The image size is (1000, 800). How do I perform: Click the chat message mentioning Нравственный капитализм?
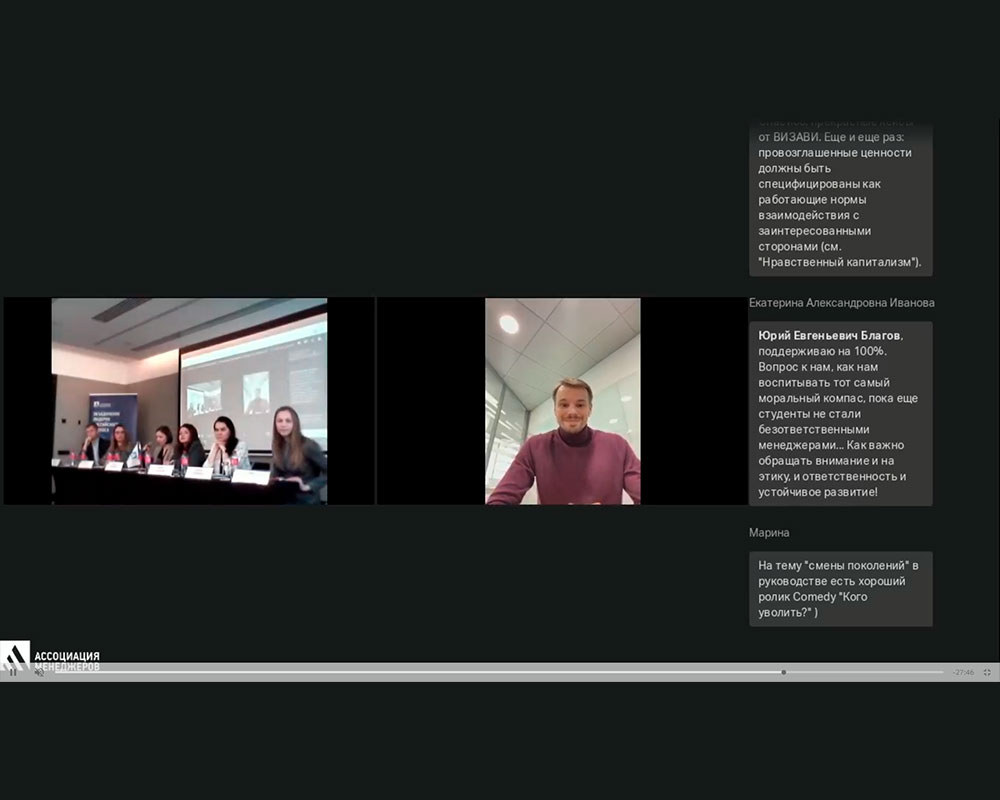pos(841,199)
